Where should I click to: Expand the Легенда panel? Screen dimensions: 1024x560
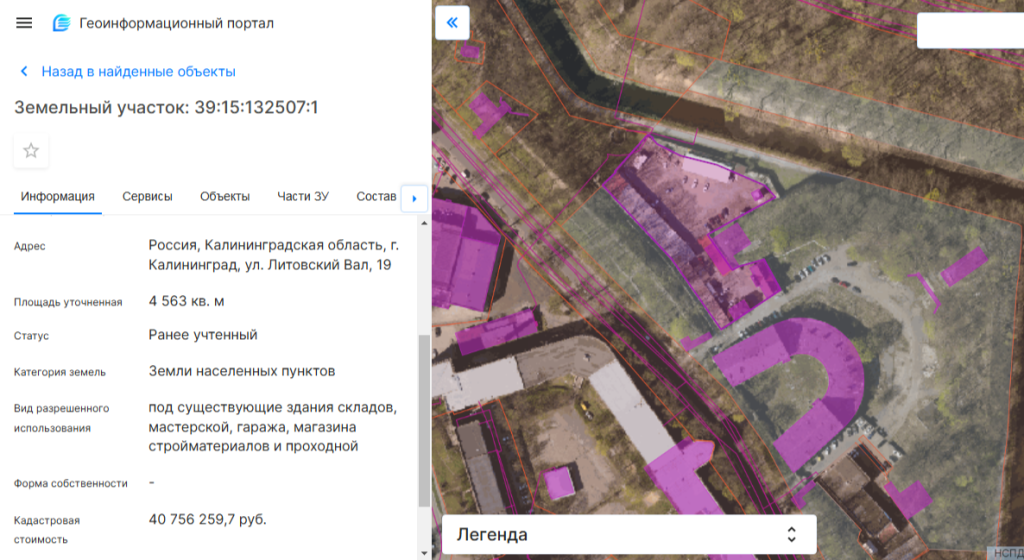pyautogui.click(x=628, y=535)
